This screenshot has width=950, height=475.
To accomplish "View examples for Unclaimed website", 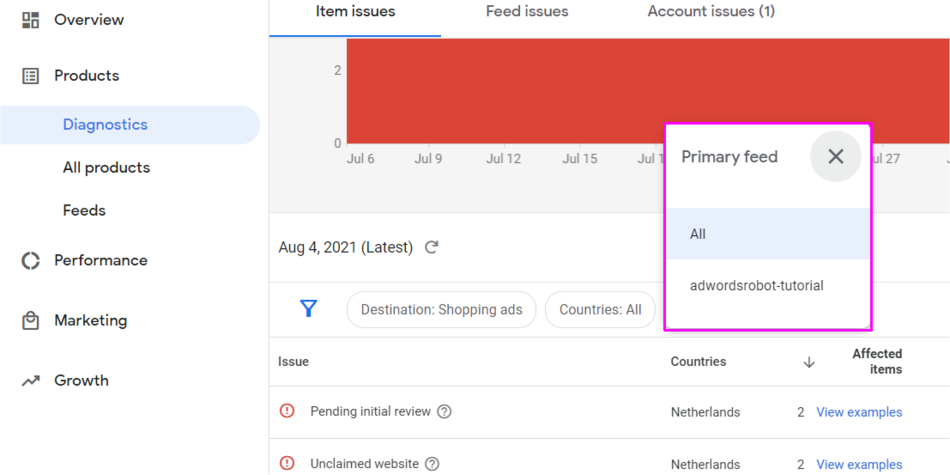I will [x=859, y=464].
